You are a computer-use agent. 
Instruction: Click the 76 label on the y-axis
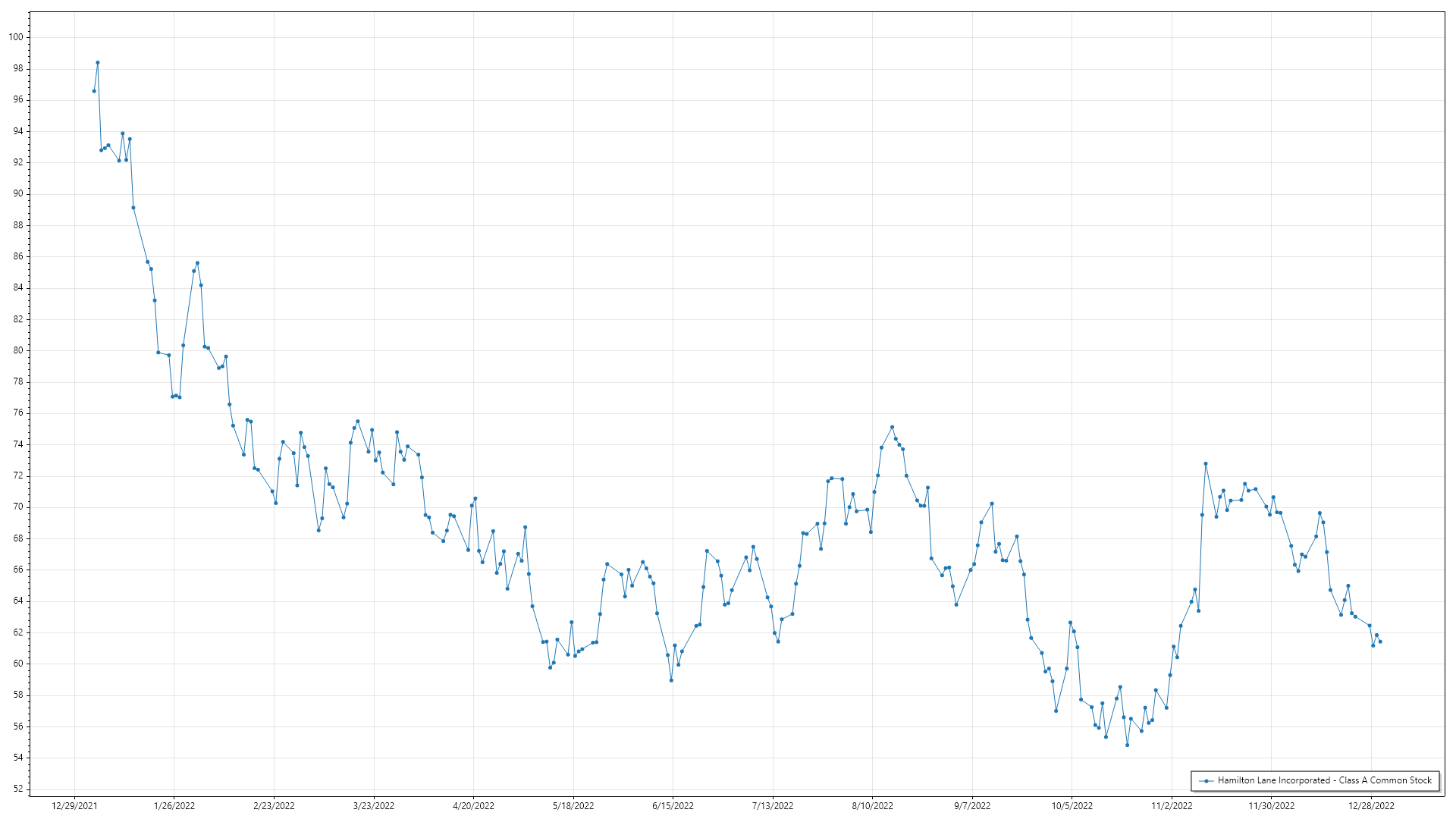pyautogui.click(x=18, y=413)
